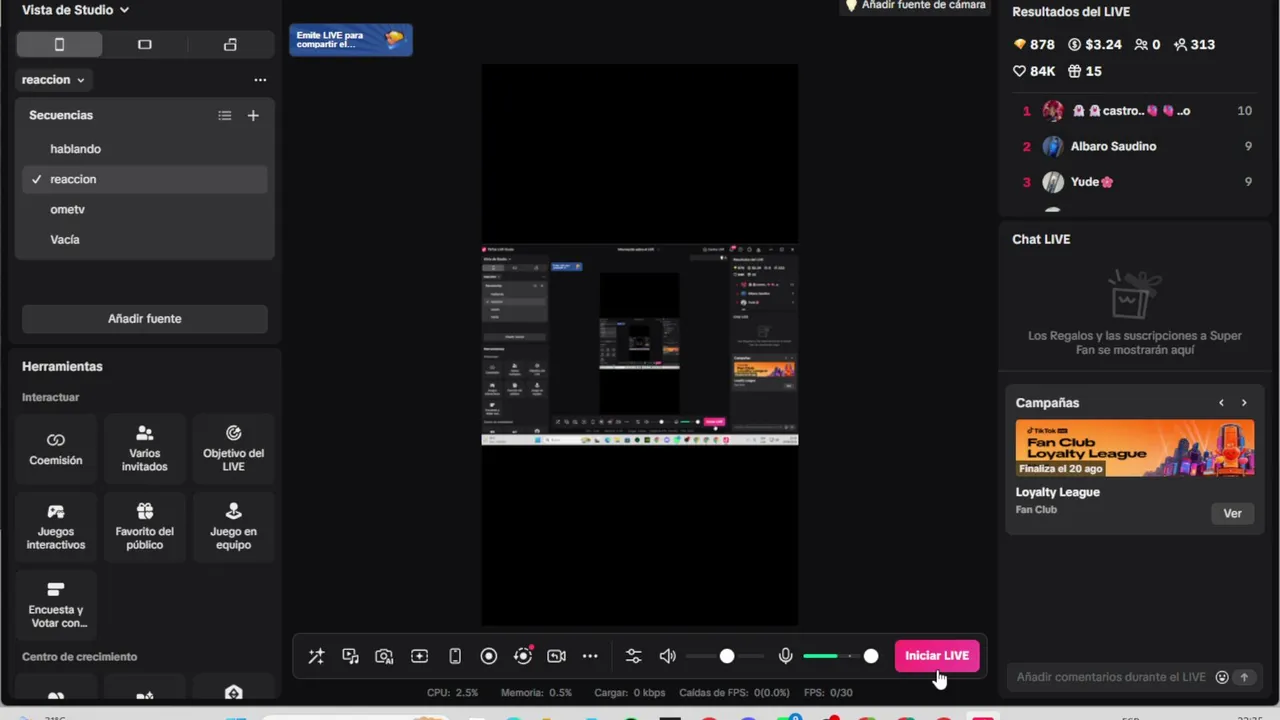Image resolution: width=1280 pixels, height=720 pixels.
Task: Click the stream preview canvas
Action: tap(640, 345)
